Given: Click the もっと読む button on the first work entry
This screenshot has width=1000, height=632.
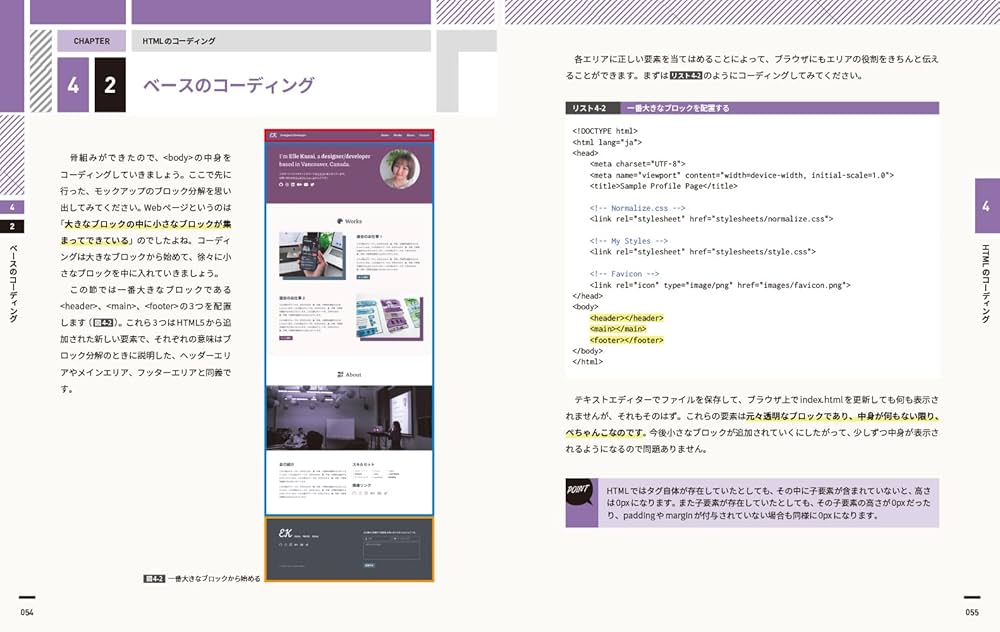Looking at the screenshot, I should point(363,276).
